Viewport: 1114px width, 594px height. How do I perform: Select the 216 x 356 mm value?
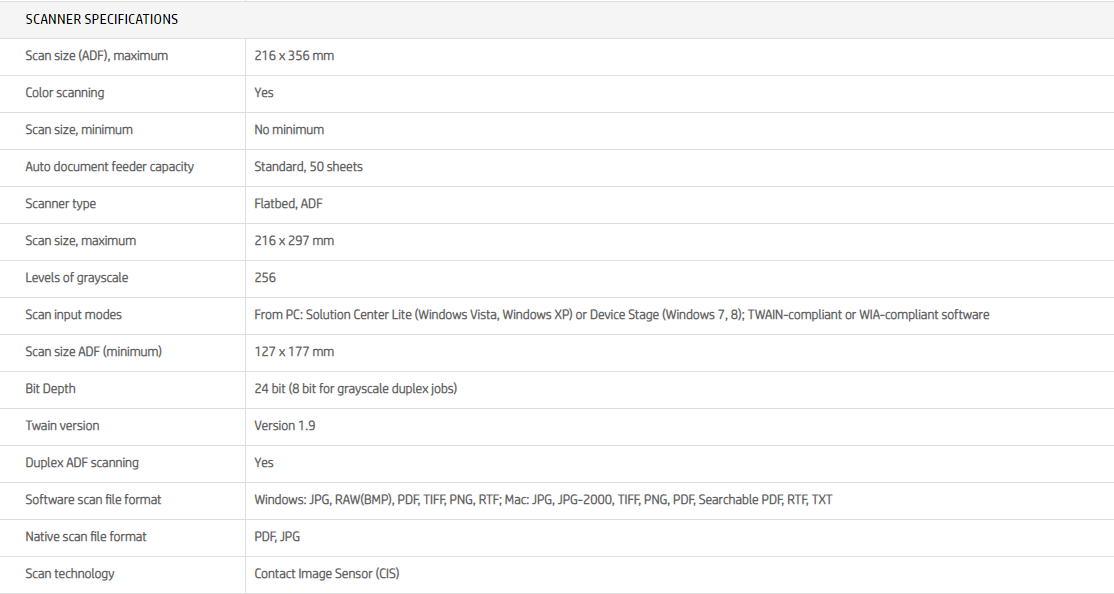294,56
